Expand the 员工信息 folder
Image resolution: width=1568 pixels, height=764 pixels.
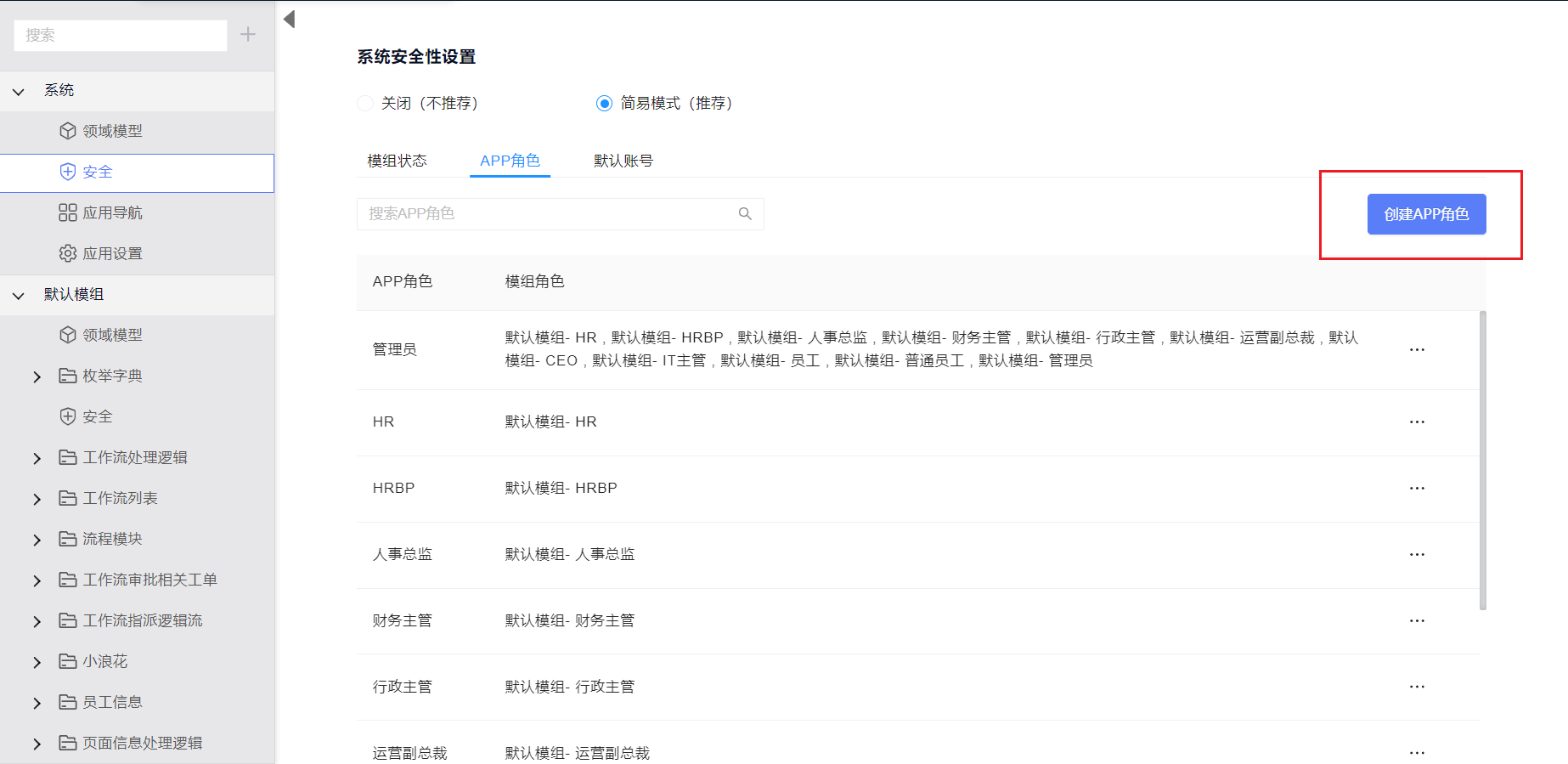[x=37, y=703]
